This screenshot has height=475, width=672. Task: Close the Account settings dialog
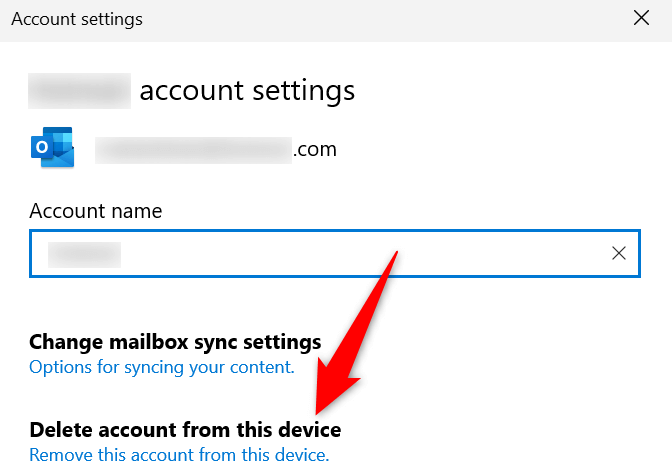(641, 18)
